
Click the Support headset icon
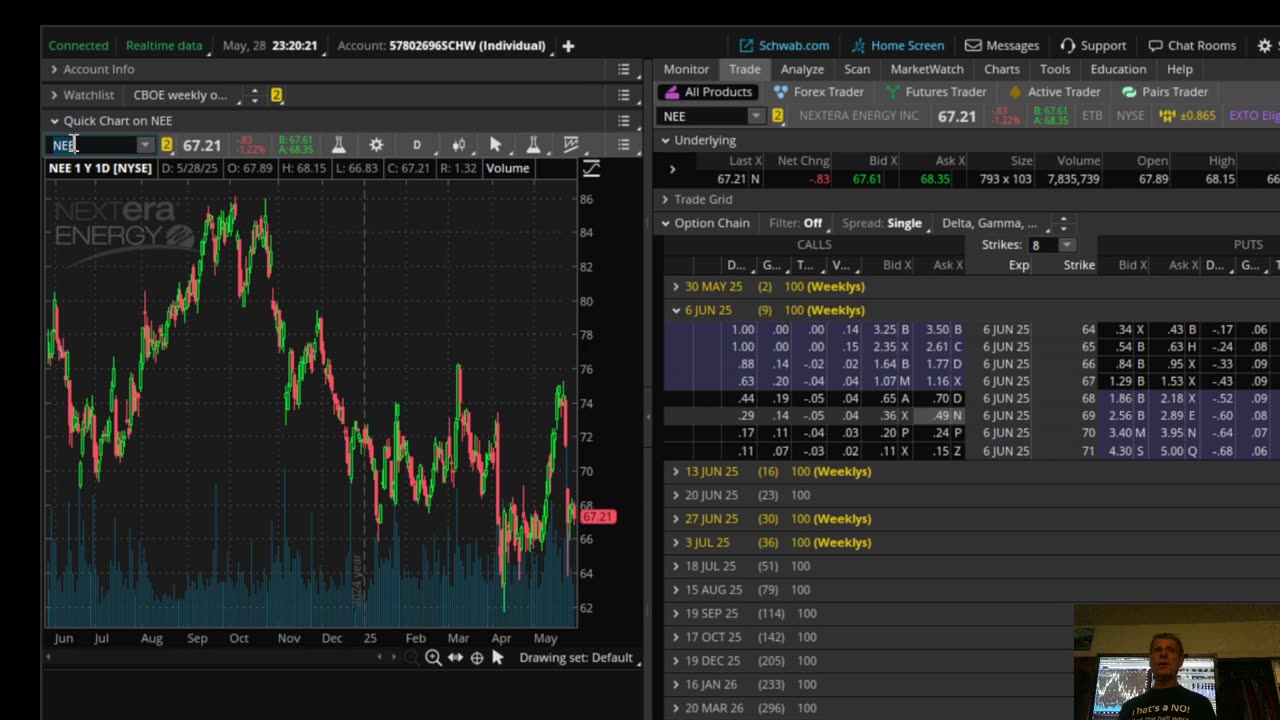pyautogui.click(x=1068, y=45)
